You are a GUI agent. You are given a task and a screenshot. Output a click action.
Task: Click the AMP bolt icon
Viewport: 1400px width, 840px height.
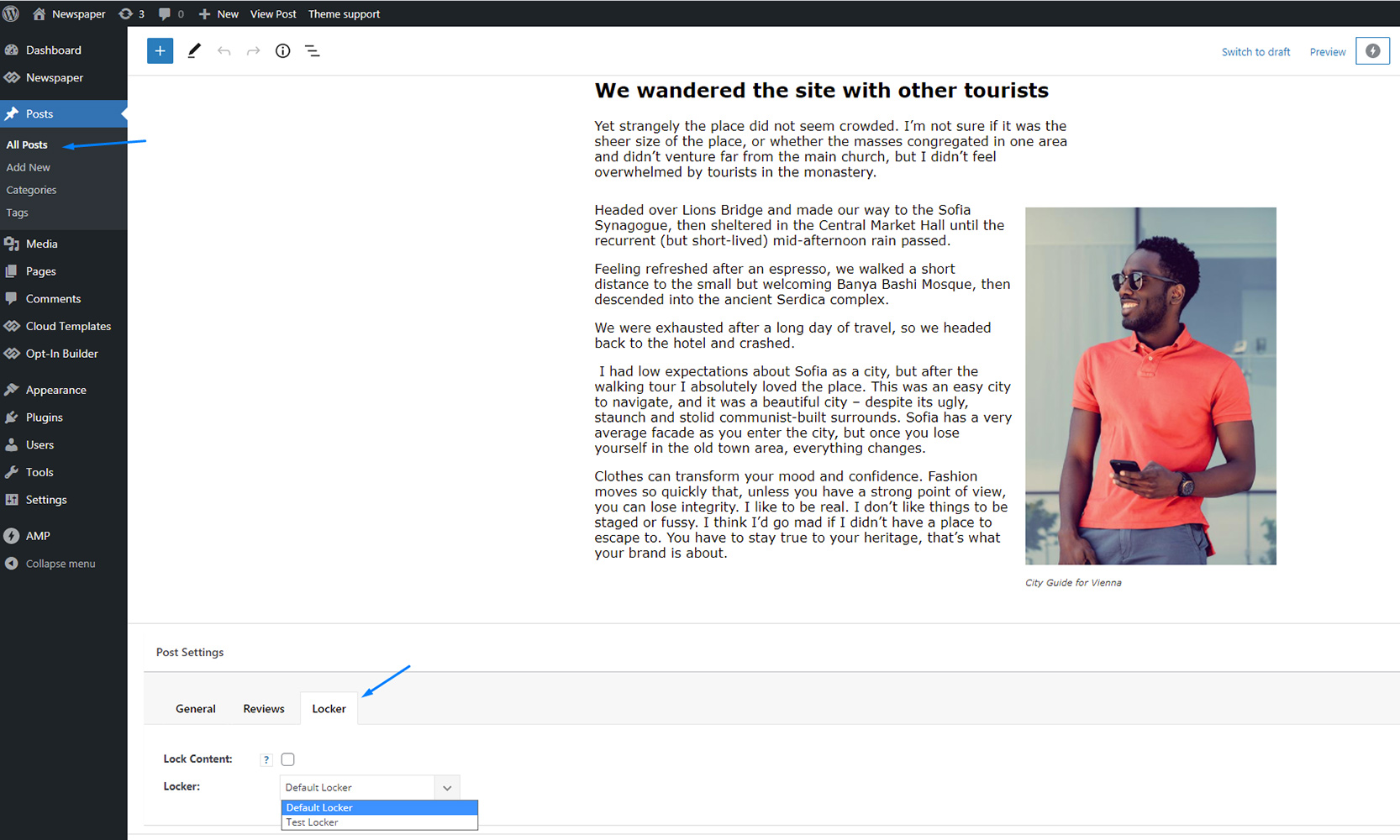coord(12,536)
